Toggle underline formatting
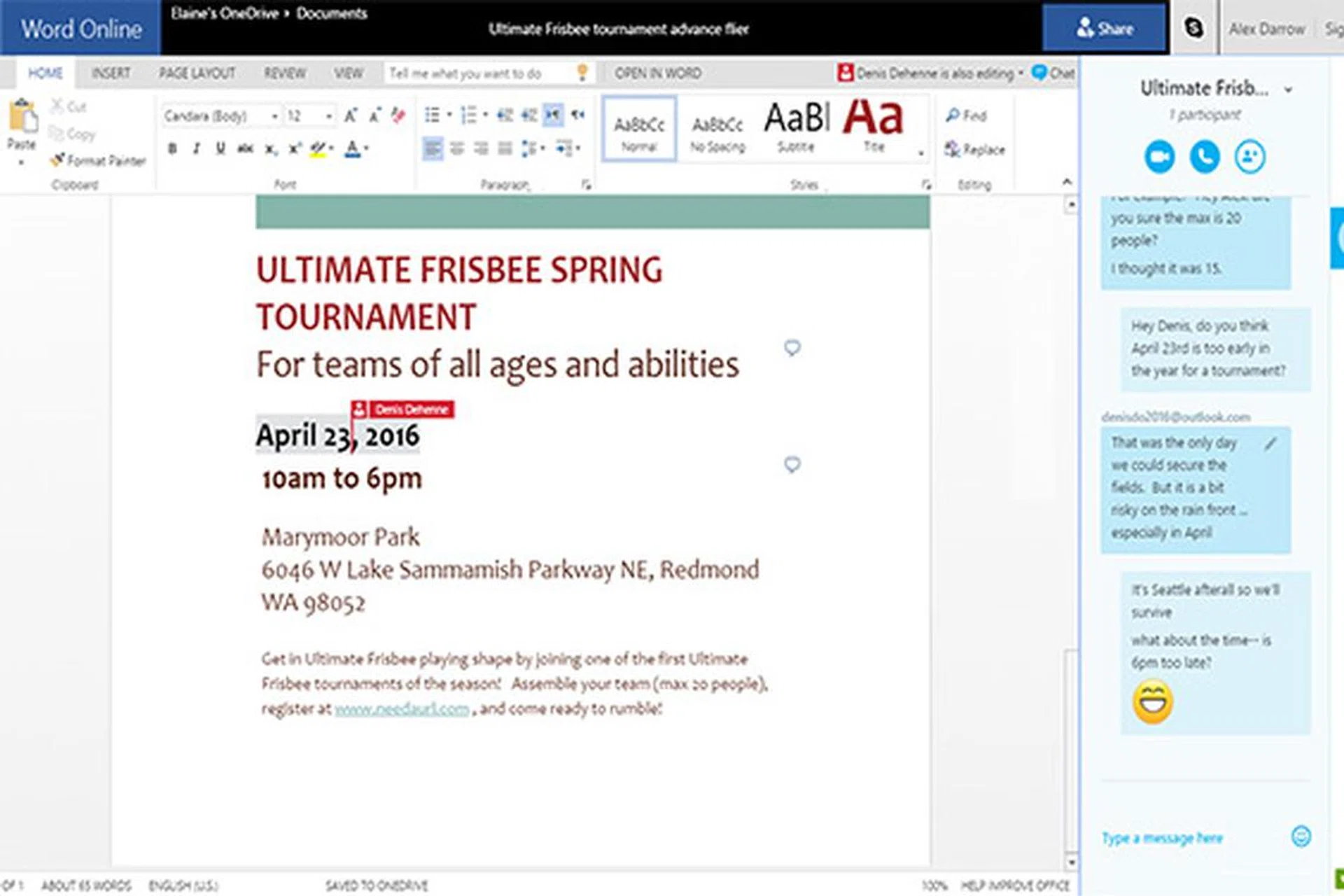This screenshot has height=896, width=1344. click(x=220, y=148)
